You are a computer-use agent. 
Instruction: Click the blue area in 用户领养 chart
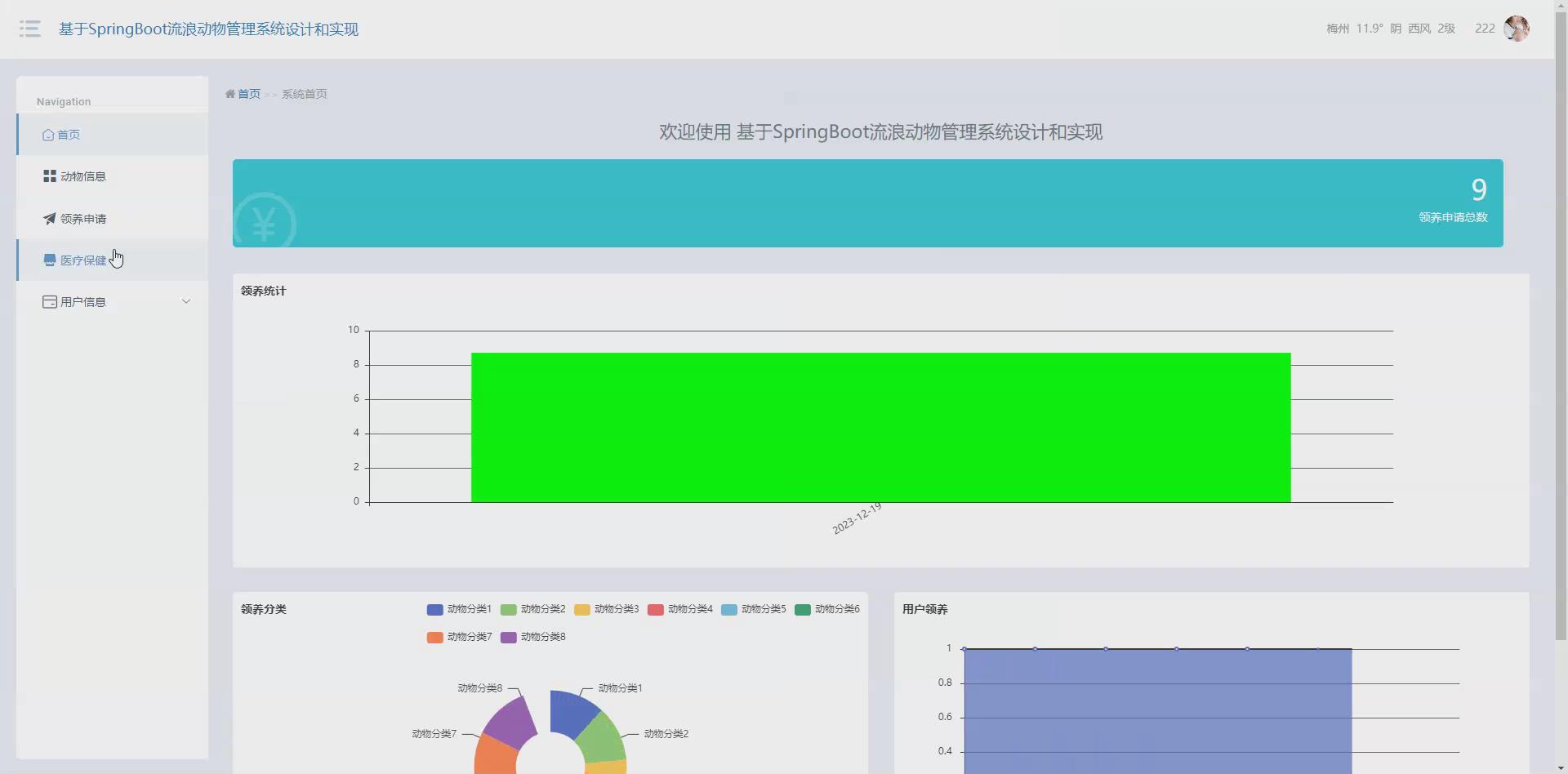[x=1158, y=710]
